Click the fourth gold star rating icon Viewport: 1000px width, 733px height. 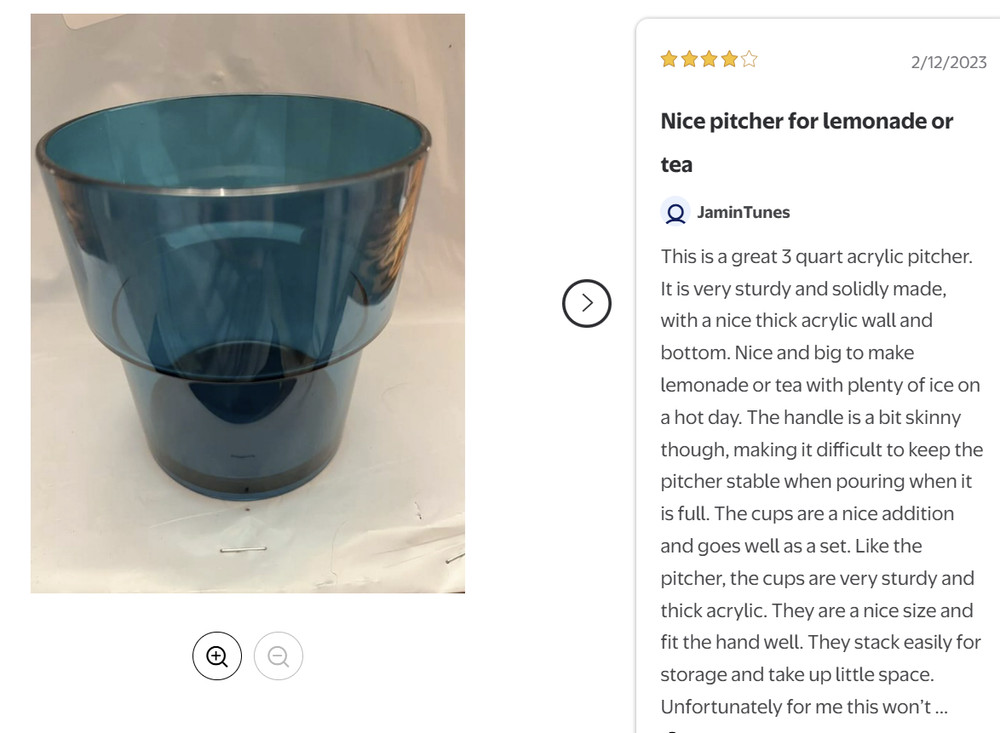727,59
